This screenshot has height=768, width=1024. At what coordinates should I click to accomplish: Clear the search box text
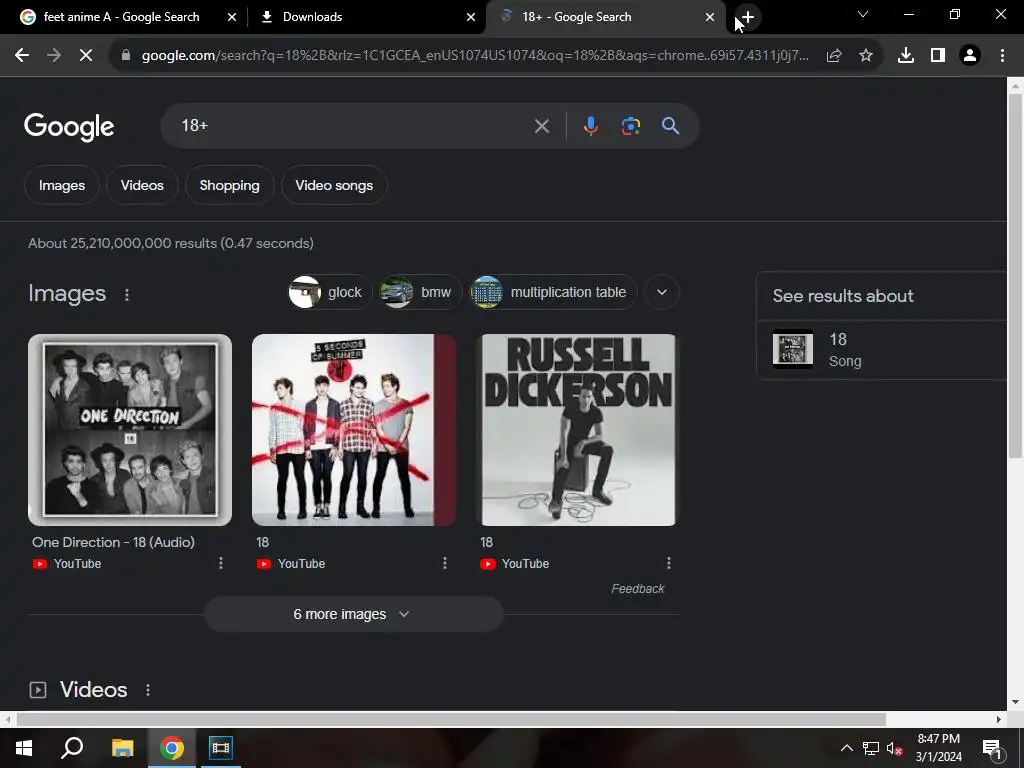click(x=541, y=126)
